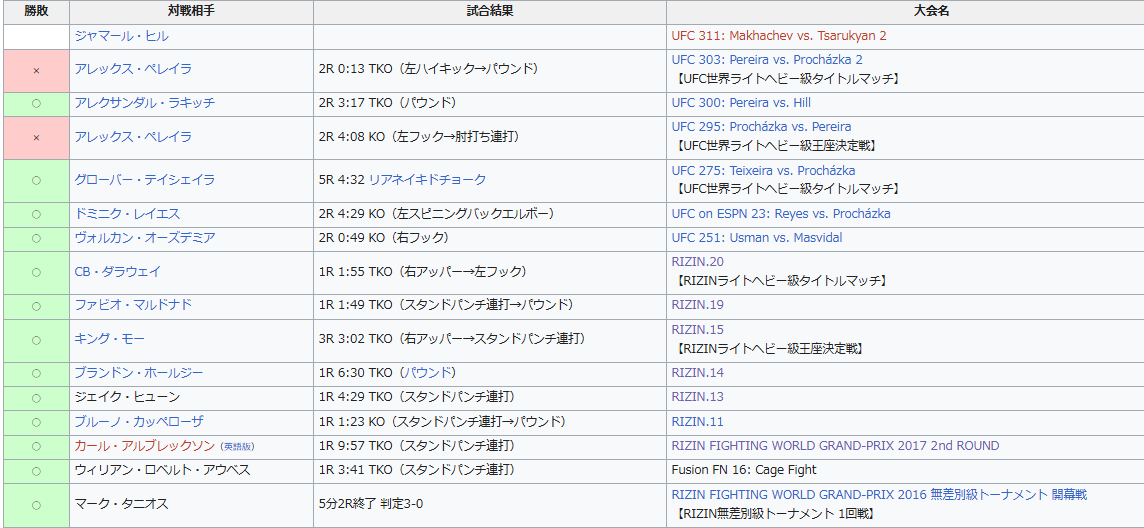The height and width of the screenshot is (528, 1144).
Task: Open the RIZIN.13 event link
Action: coord(697,397)
